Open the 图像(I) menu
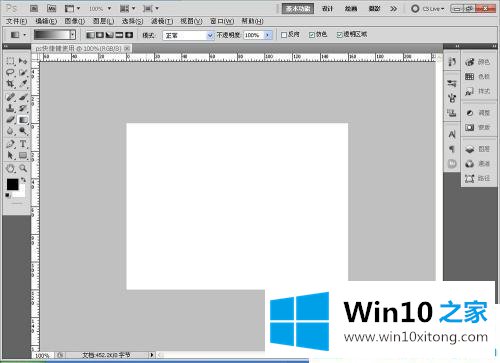Image resolution: width=500 pixels, height=363 pixels. (x=75, y=21)
